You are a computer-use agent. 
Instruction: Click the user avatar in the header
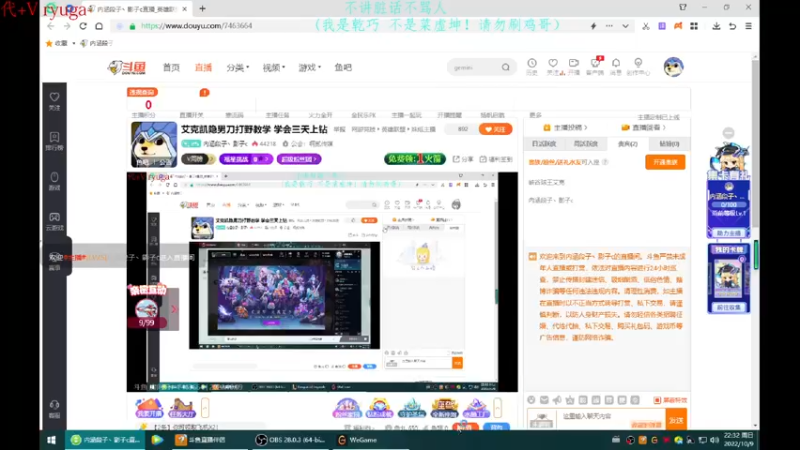click(x=673, y=67)
